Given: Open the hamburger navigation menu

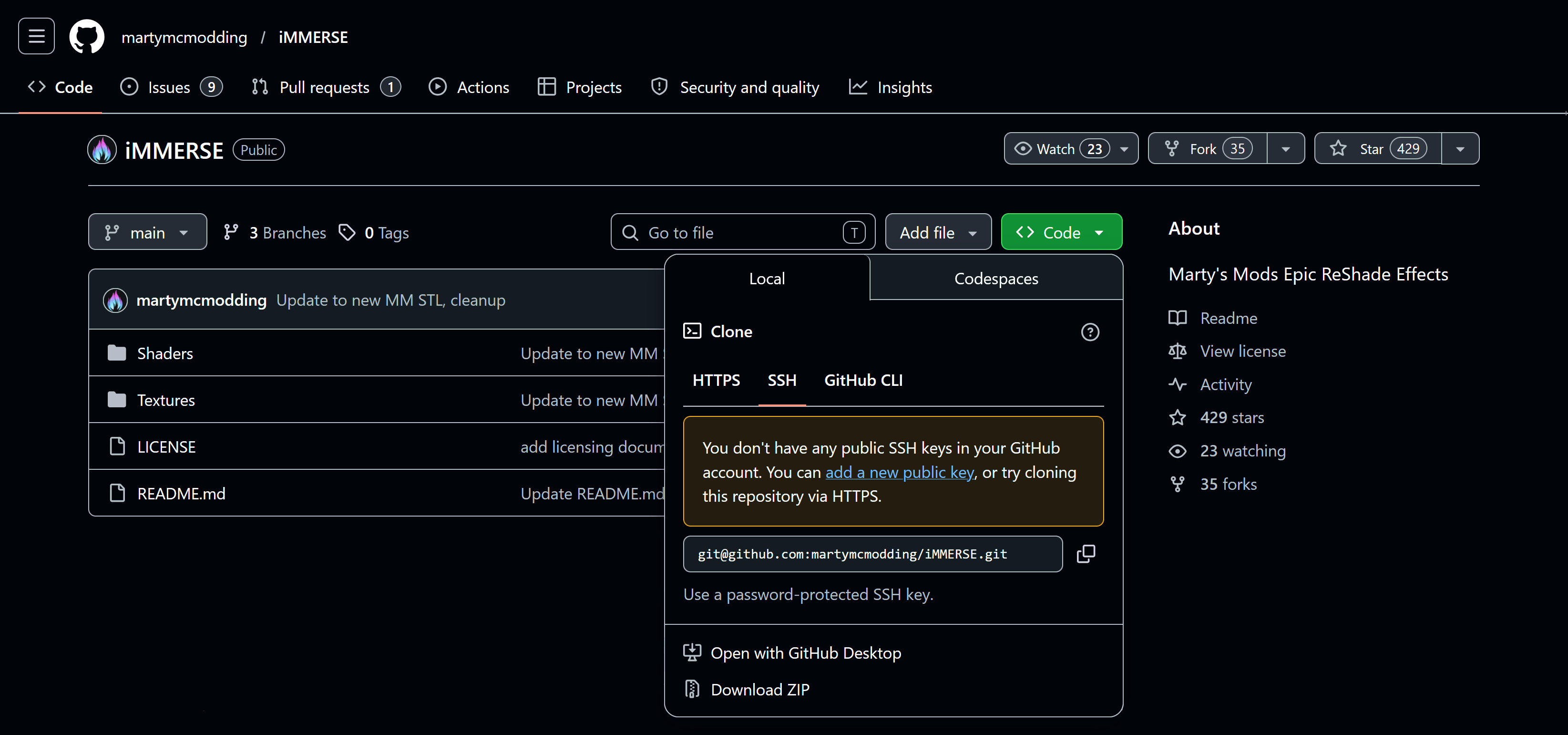Looking at the screenshot, I should coord(37,37).
